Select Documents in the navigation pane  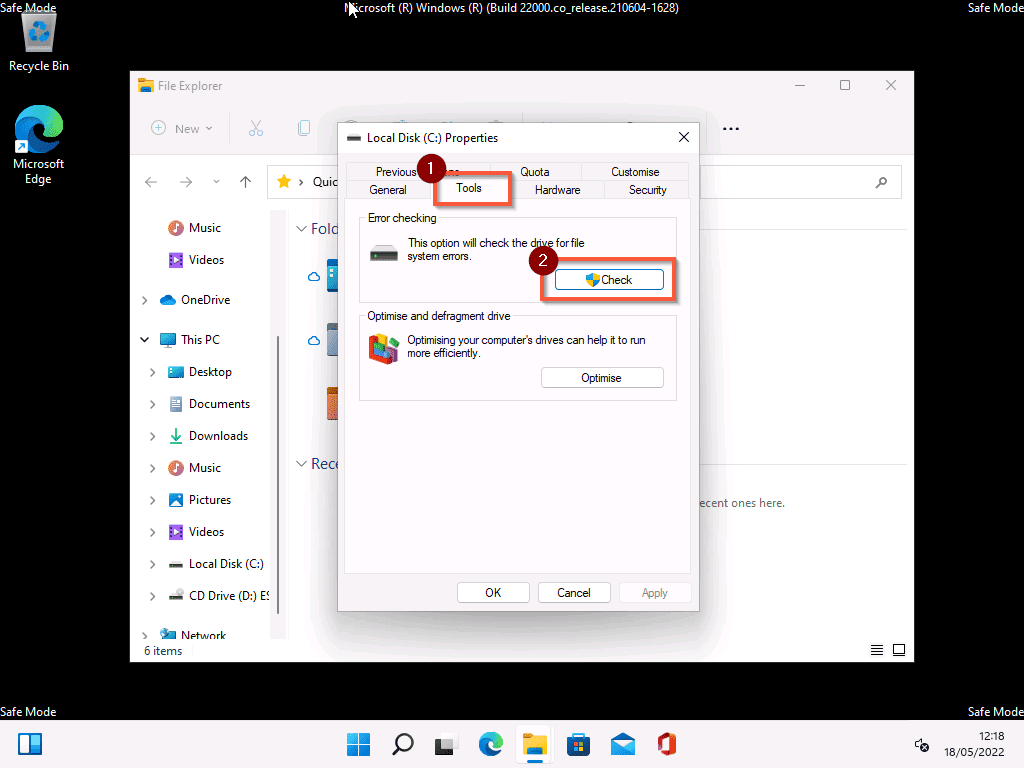(221, 403)
